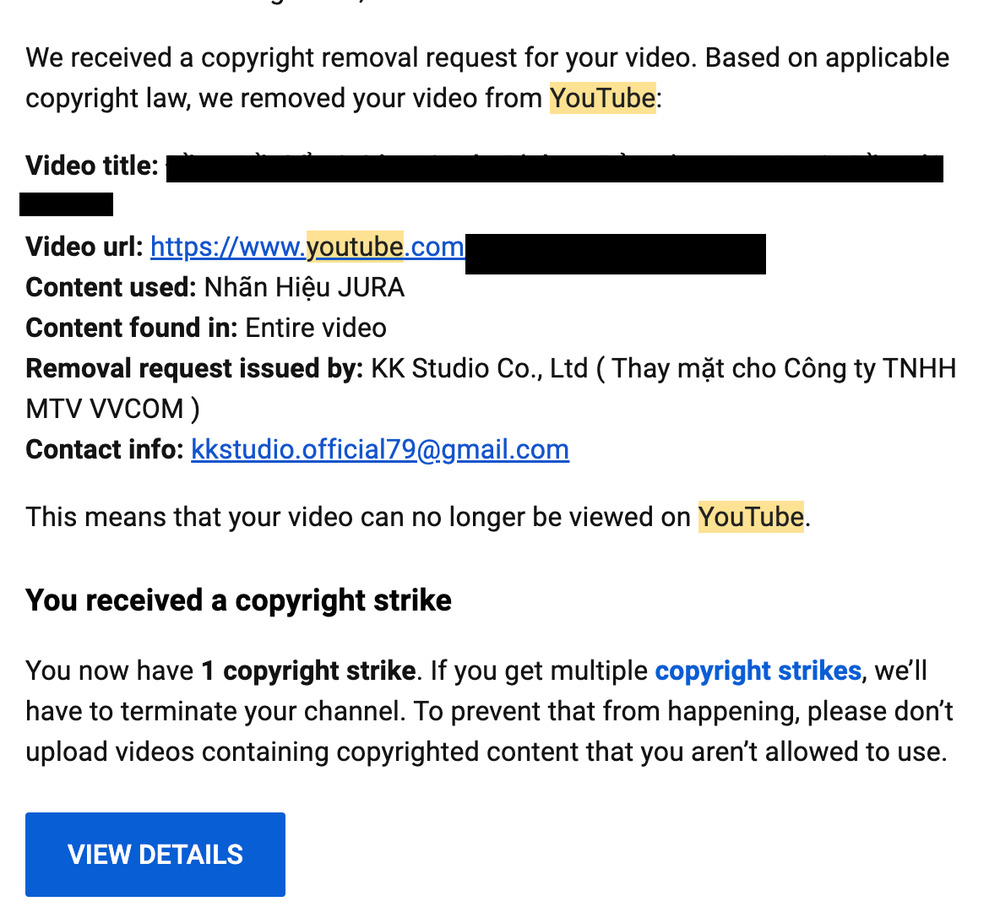Screen dimensions: 1000x907
Task: Click the "MTV VVCOM" text
Action: click(105, 409)
